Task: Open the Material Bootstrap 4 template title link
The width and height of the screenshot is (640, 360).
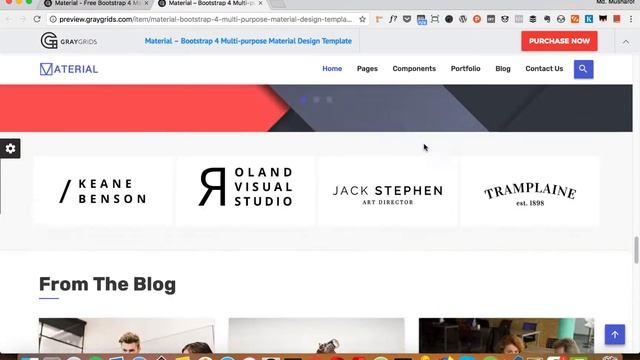Action: tap(248, 41)
